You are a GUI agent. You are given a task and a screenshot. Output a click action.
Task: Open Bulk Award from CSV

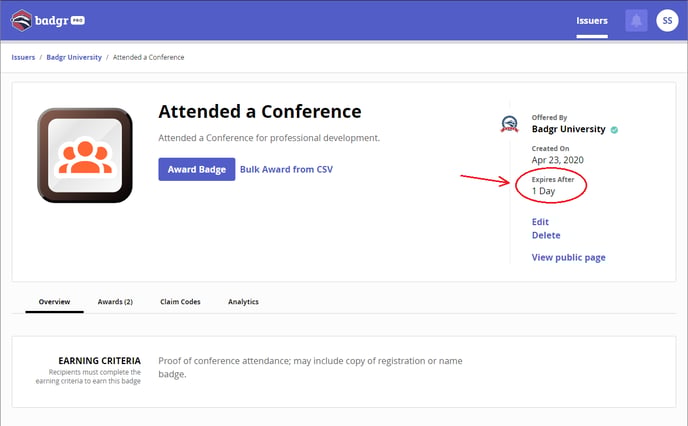click(286, 169)
